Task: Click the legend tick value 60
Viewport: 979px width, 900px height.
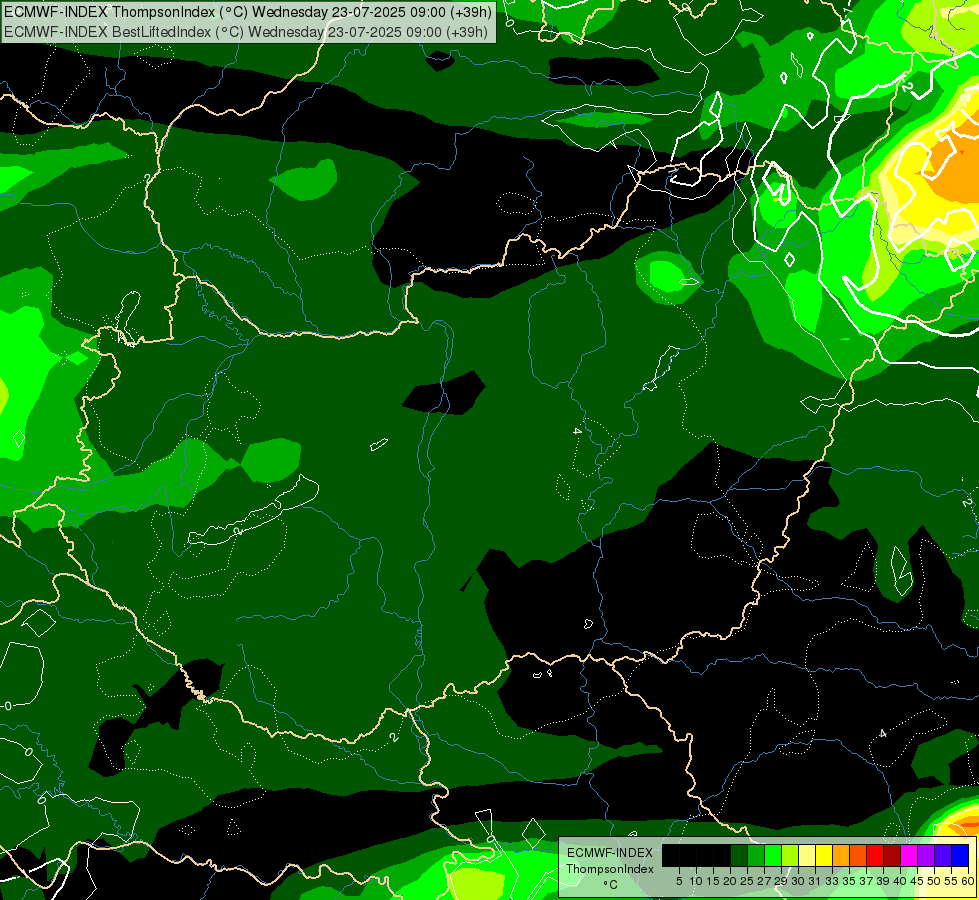Action: click(968, 881)
